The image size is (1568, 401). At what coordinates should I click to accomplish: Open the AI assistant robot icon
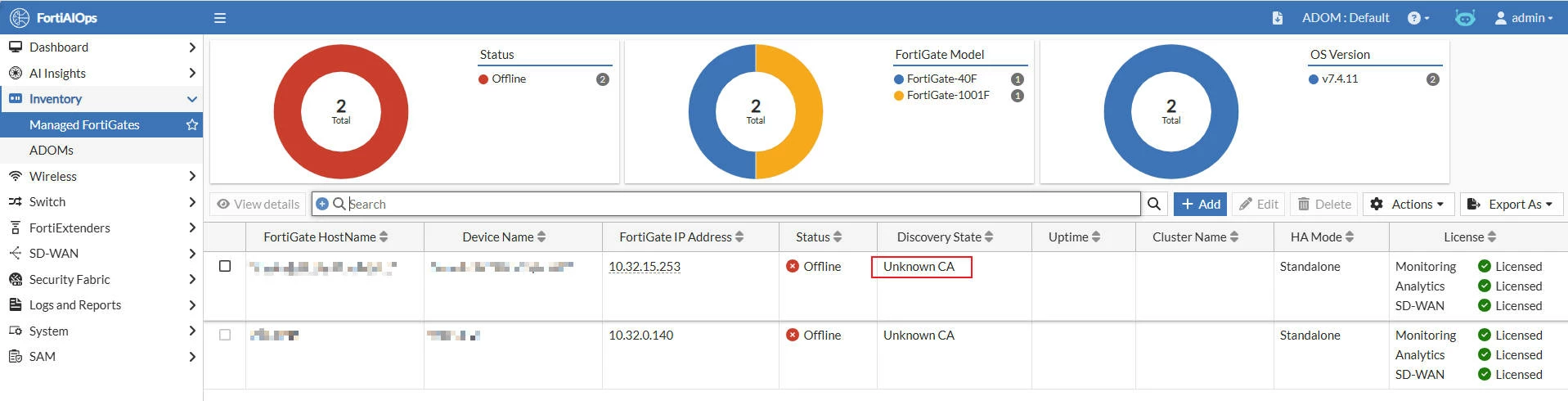[1465, 17]
